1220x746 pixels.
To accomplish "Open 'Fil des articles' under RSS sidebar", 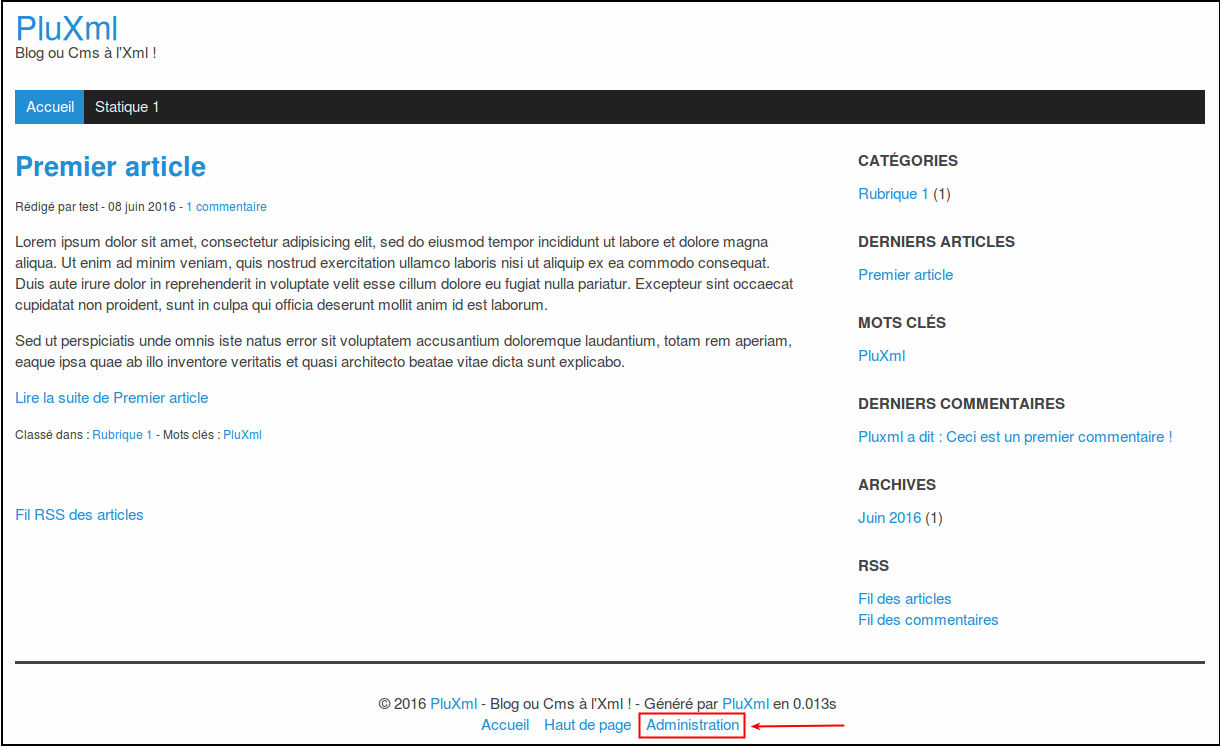I will 904,599.
